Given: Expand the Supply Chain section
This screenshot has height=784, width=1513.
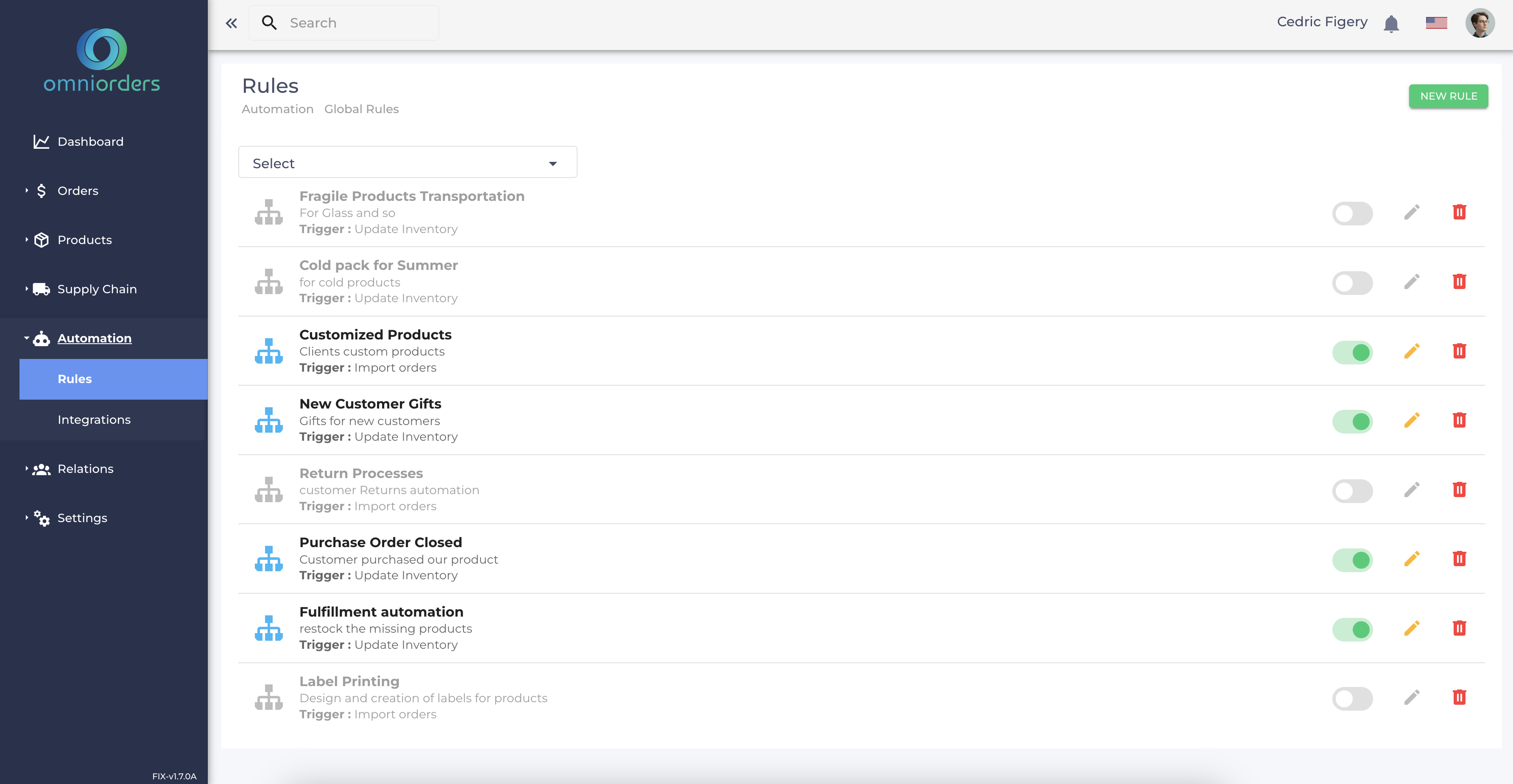Looking at the screenshot, I should (x=96, y=289).
